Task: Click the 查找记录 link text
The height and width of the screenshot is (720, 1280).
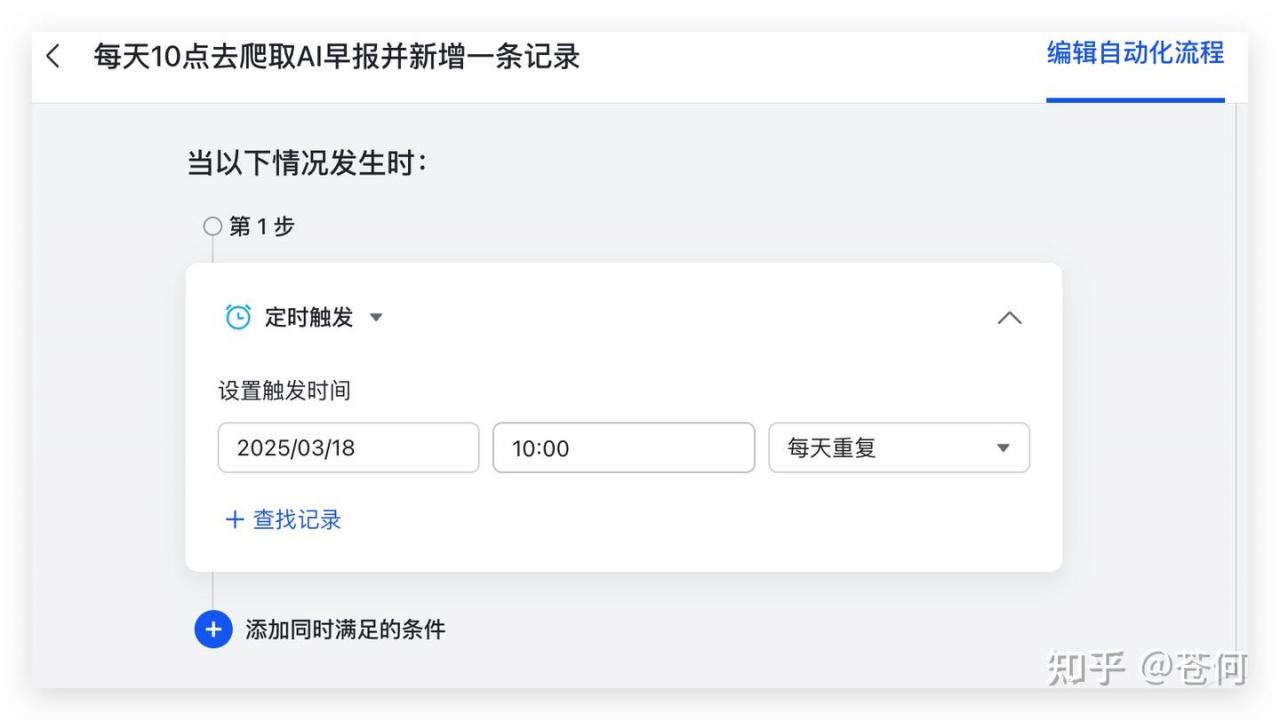Action: click(x=297, y=519)
